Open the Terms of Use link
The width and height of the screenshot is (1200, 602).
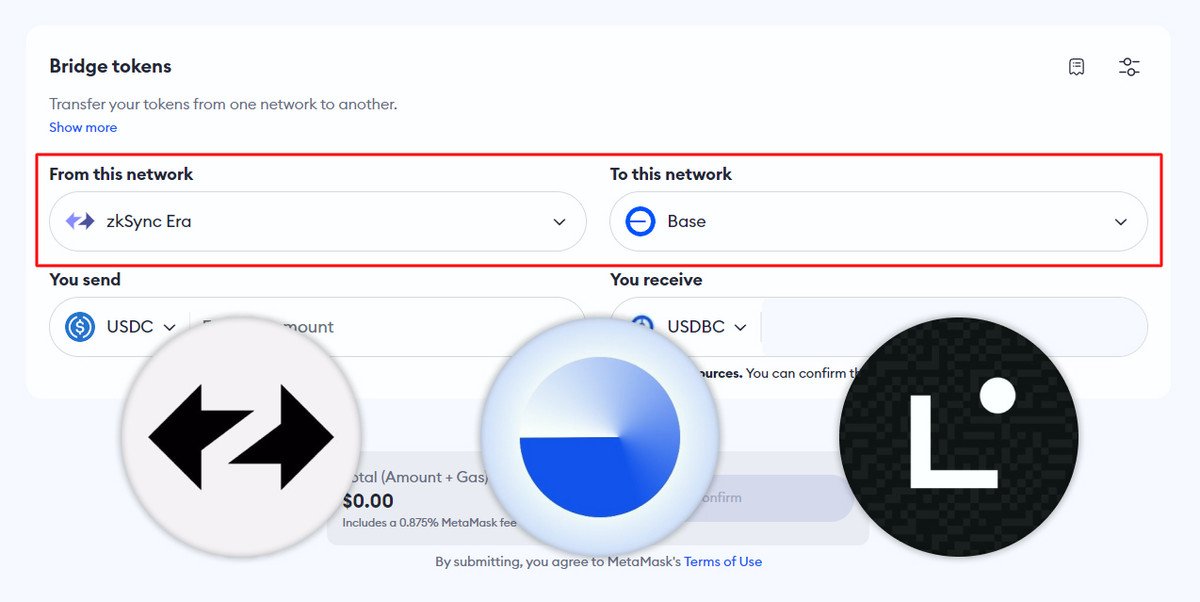[723, 561]
